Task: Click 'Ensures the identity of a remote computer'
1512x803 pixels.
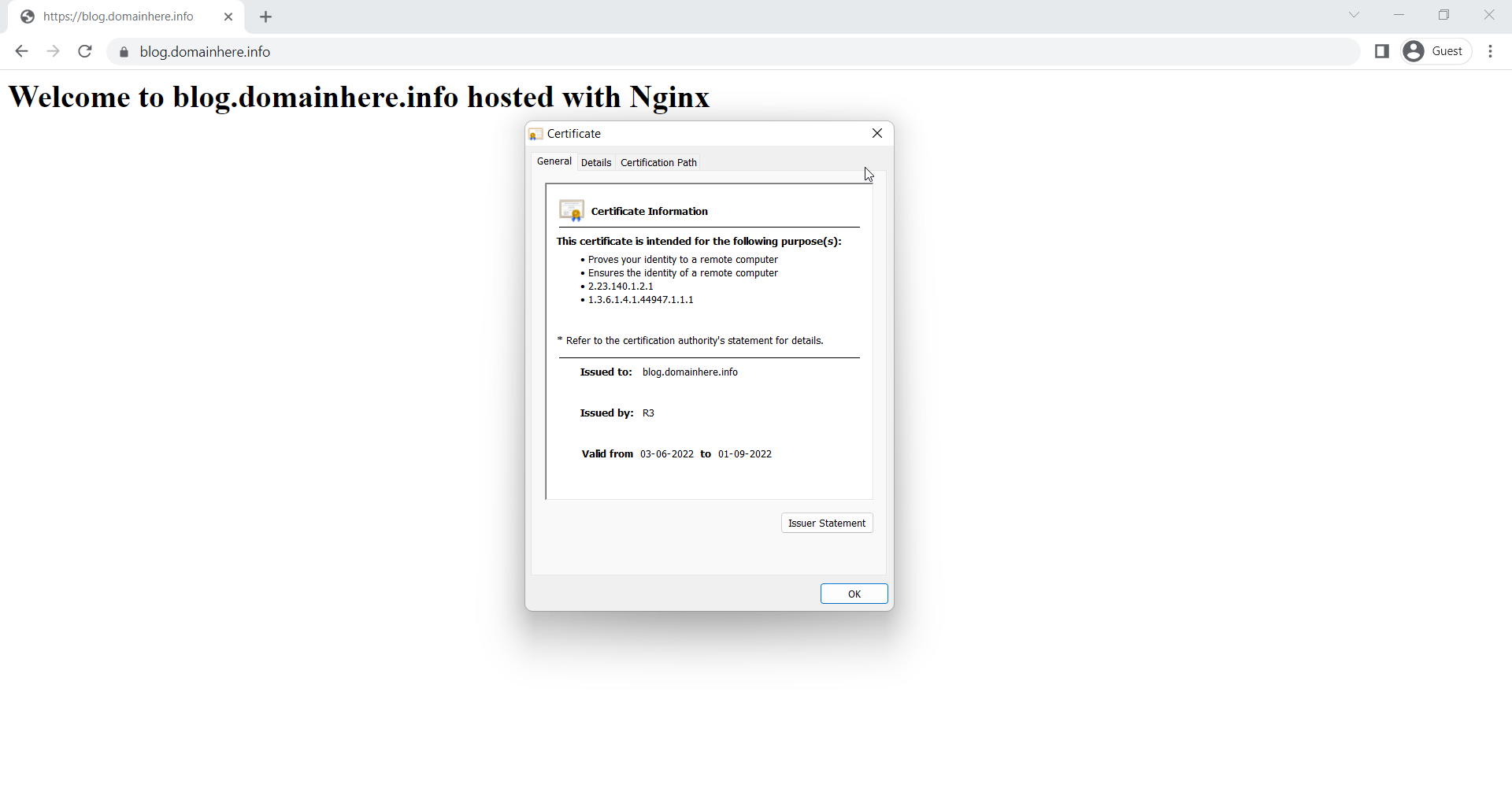Action: tap(683, 273)
